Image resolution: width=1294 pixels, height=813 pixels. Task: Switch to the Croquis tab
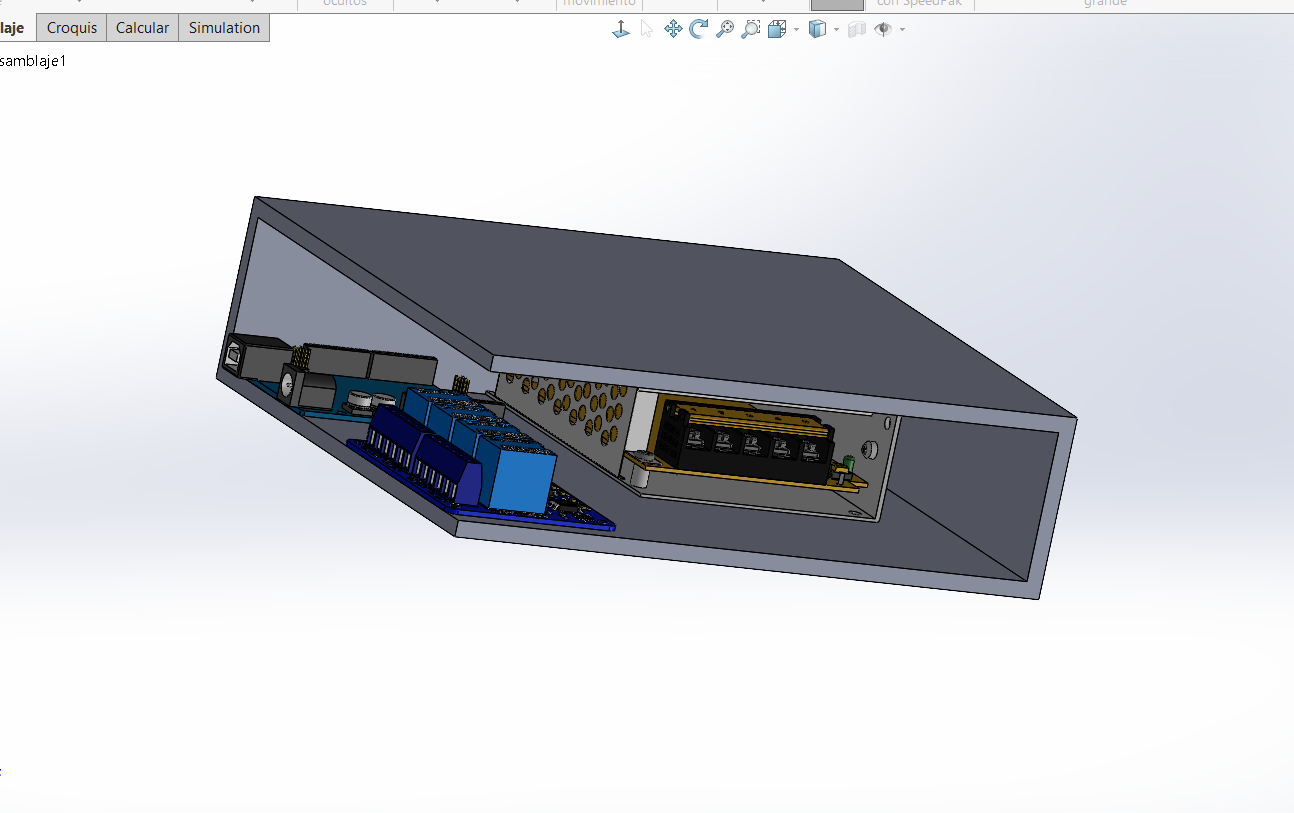point(72,28)
